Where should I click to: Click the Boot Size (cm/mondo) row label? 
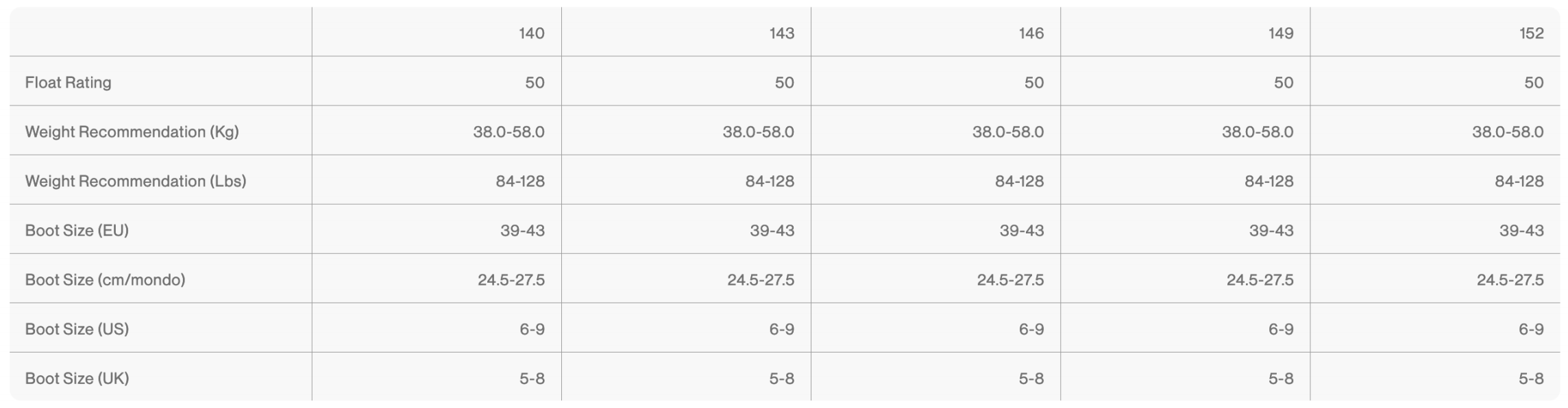click(x=105, y=279)
